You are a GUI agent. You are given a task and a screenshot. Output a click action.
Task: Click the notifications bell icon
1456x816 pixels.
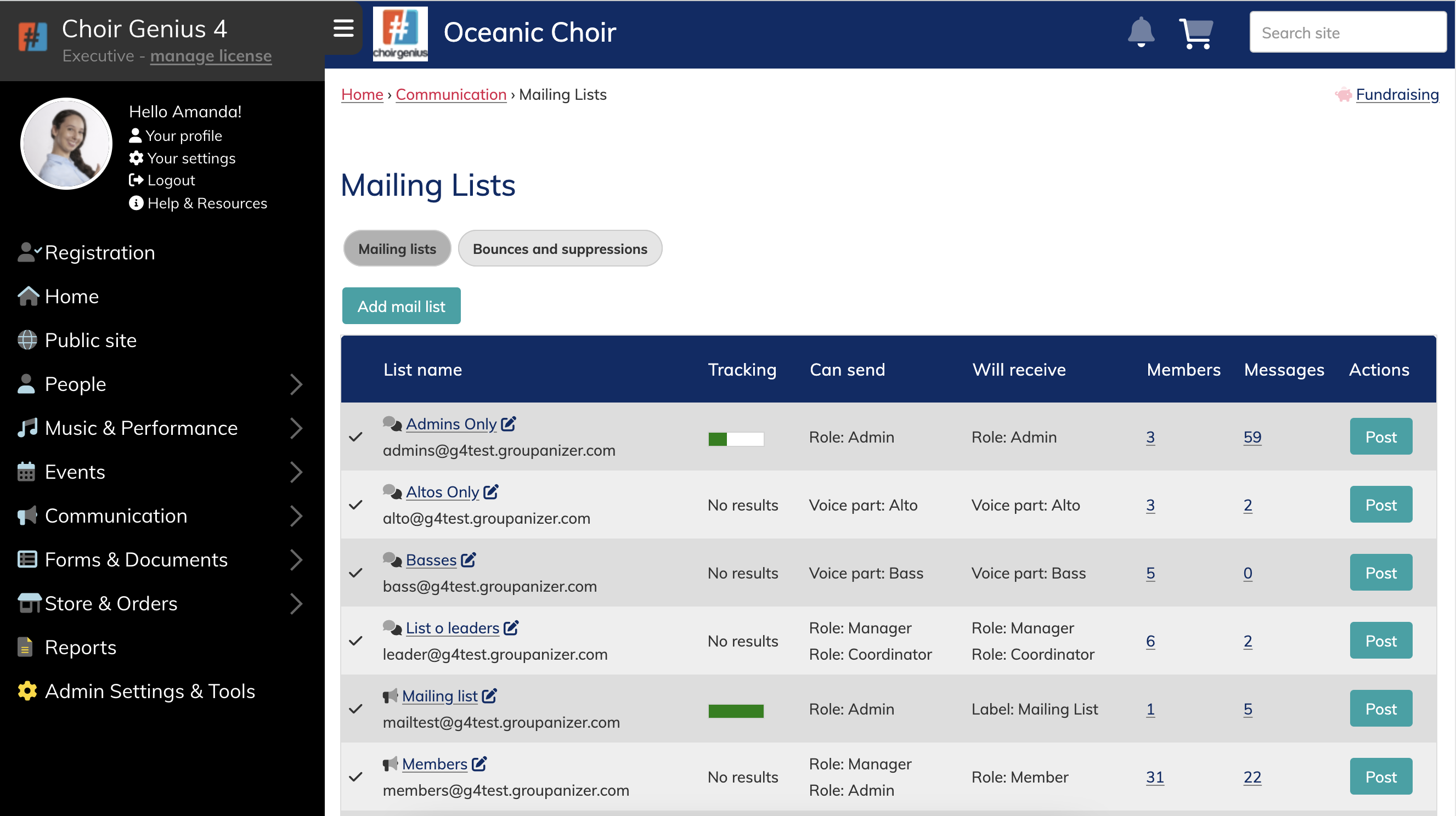click(x=1141, y=32)
